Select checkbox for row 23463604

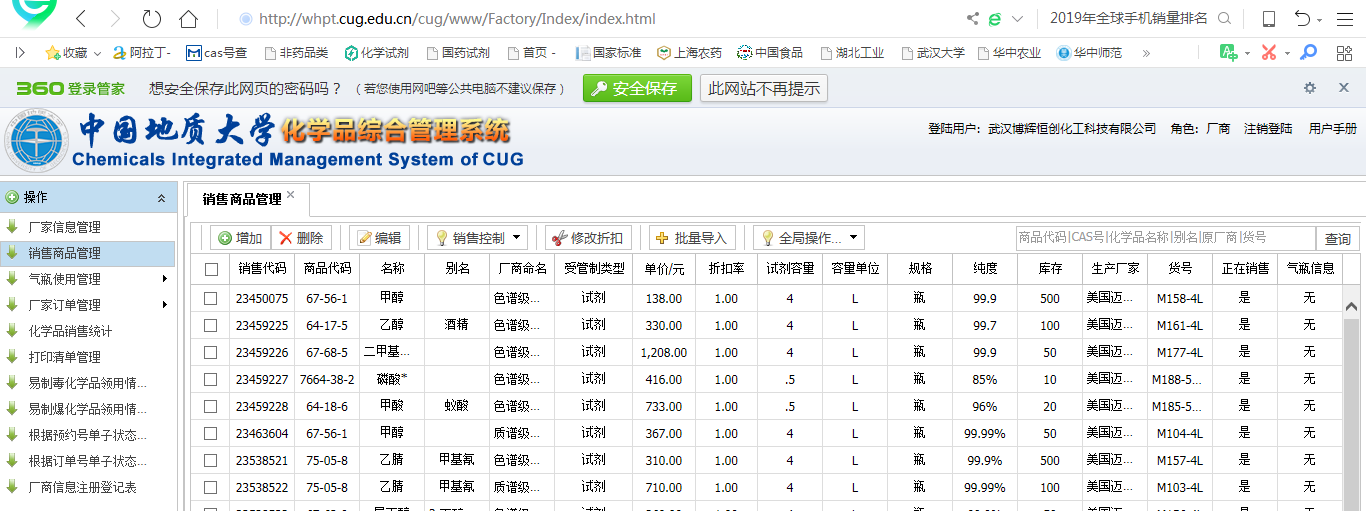click(x=211, y=433)
